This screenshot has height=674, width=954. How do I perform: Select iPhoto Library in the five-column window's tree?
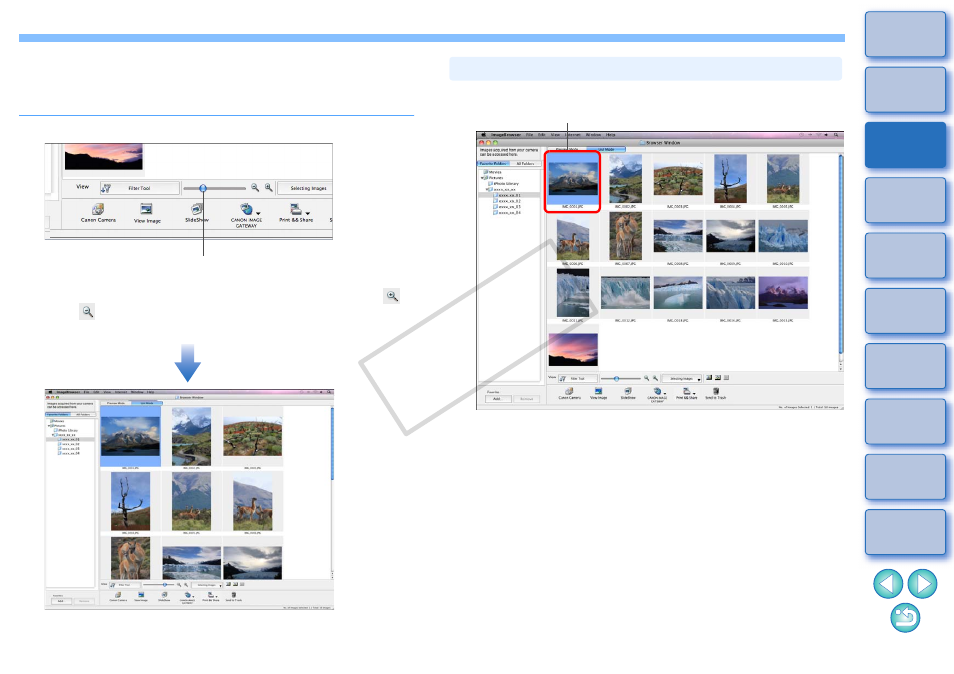504,184
